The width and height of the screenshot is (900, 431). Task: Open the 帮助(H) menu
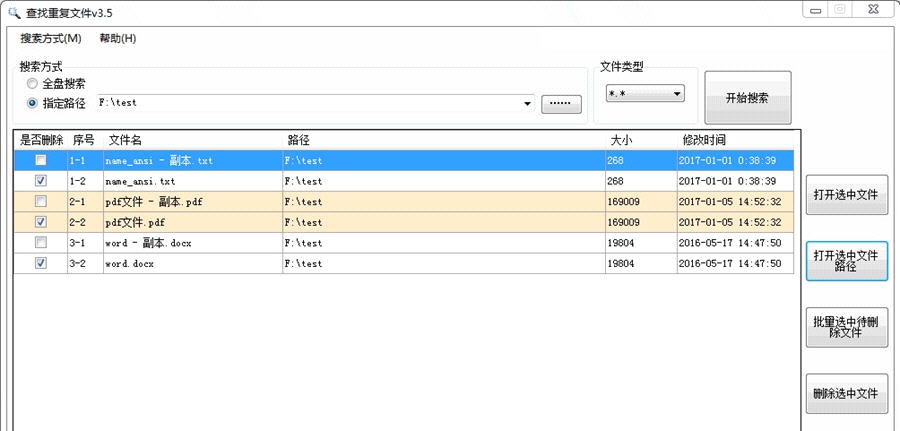point(118,38)
